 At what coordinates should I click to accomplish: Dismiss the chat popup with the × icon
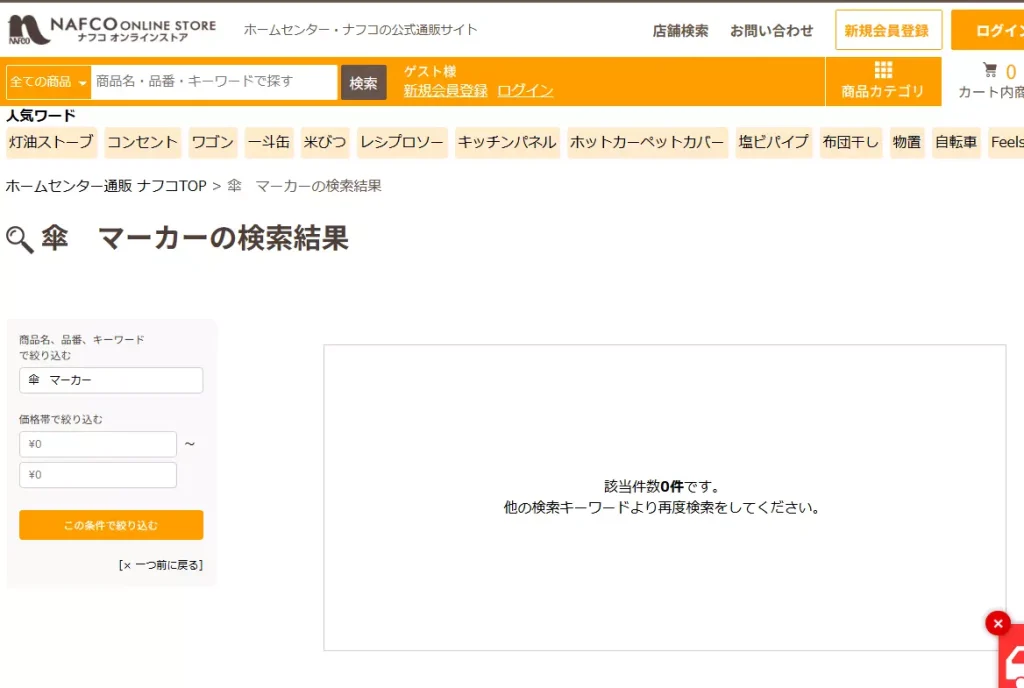997,623
